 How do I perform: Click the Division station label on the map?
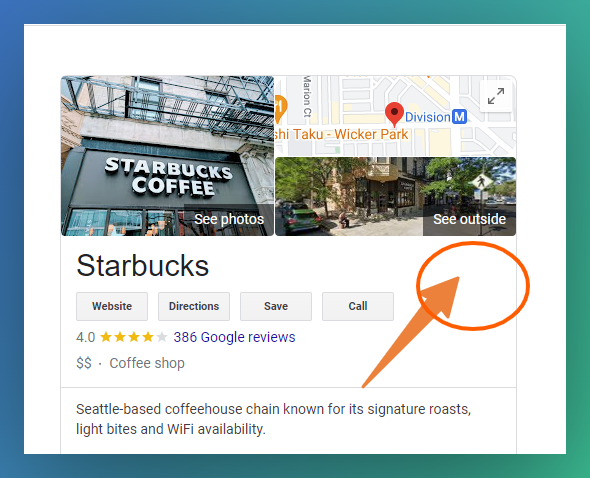[428, 117]
